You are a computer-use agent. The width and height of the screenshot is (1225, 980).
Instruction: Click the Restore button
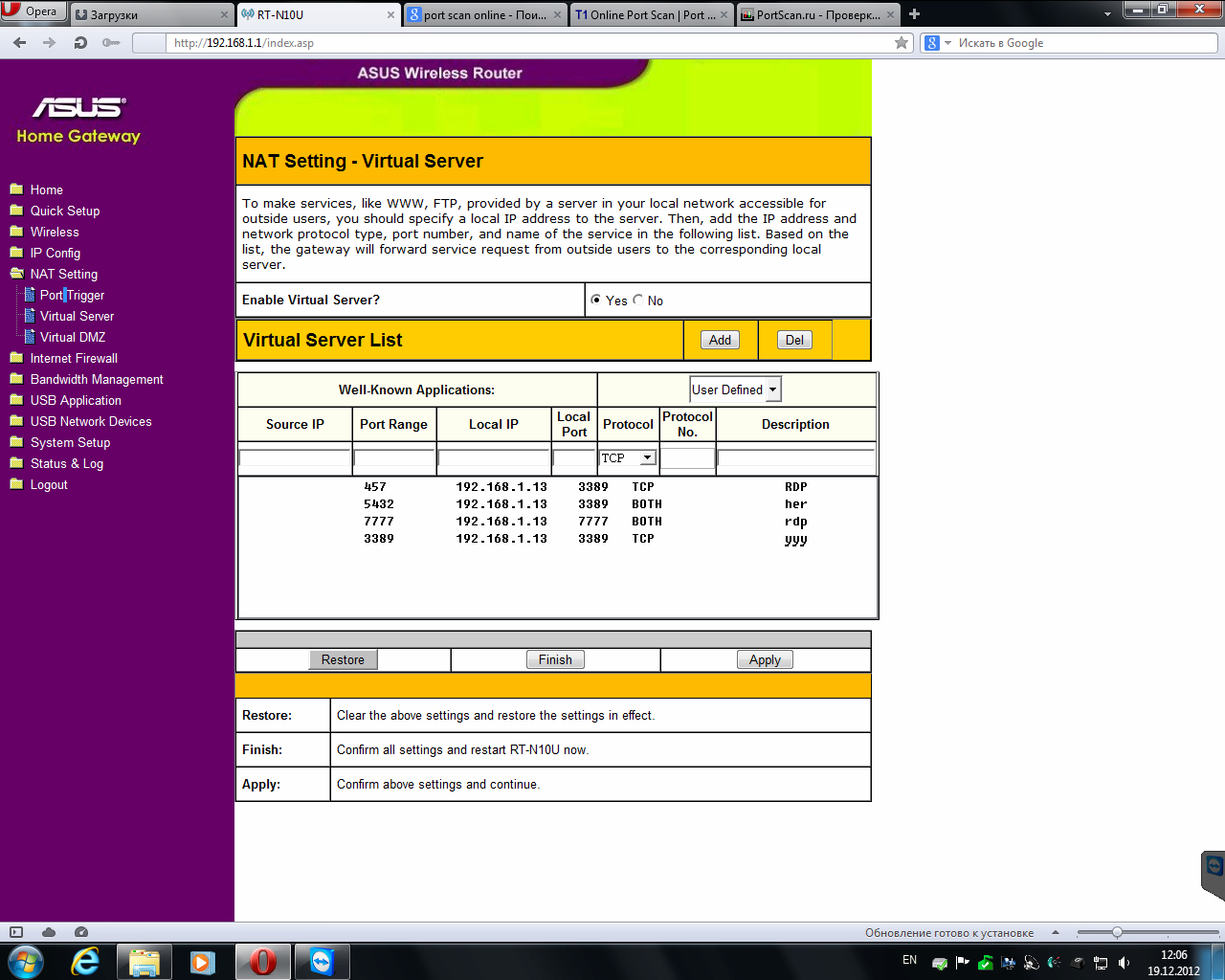tap(343, 659)
